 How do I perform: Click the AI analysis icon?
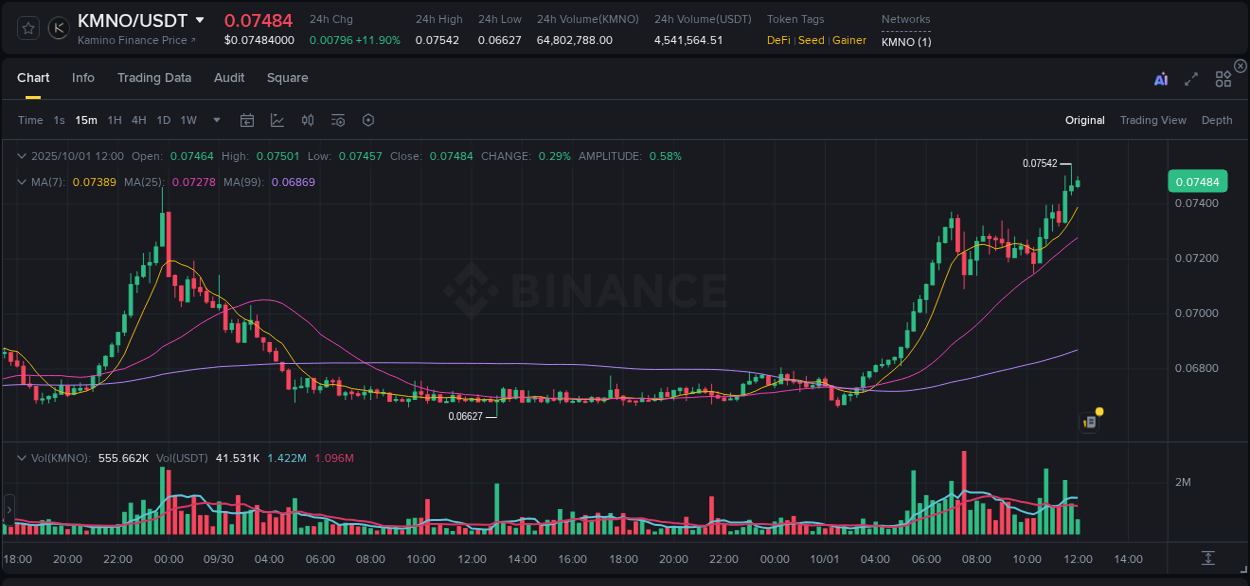click(1159, 78)
